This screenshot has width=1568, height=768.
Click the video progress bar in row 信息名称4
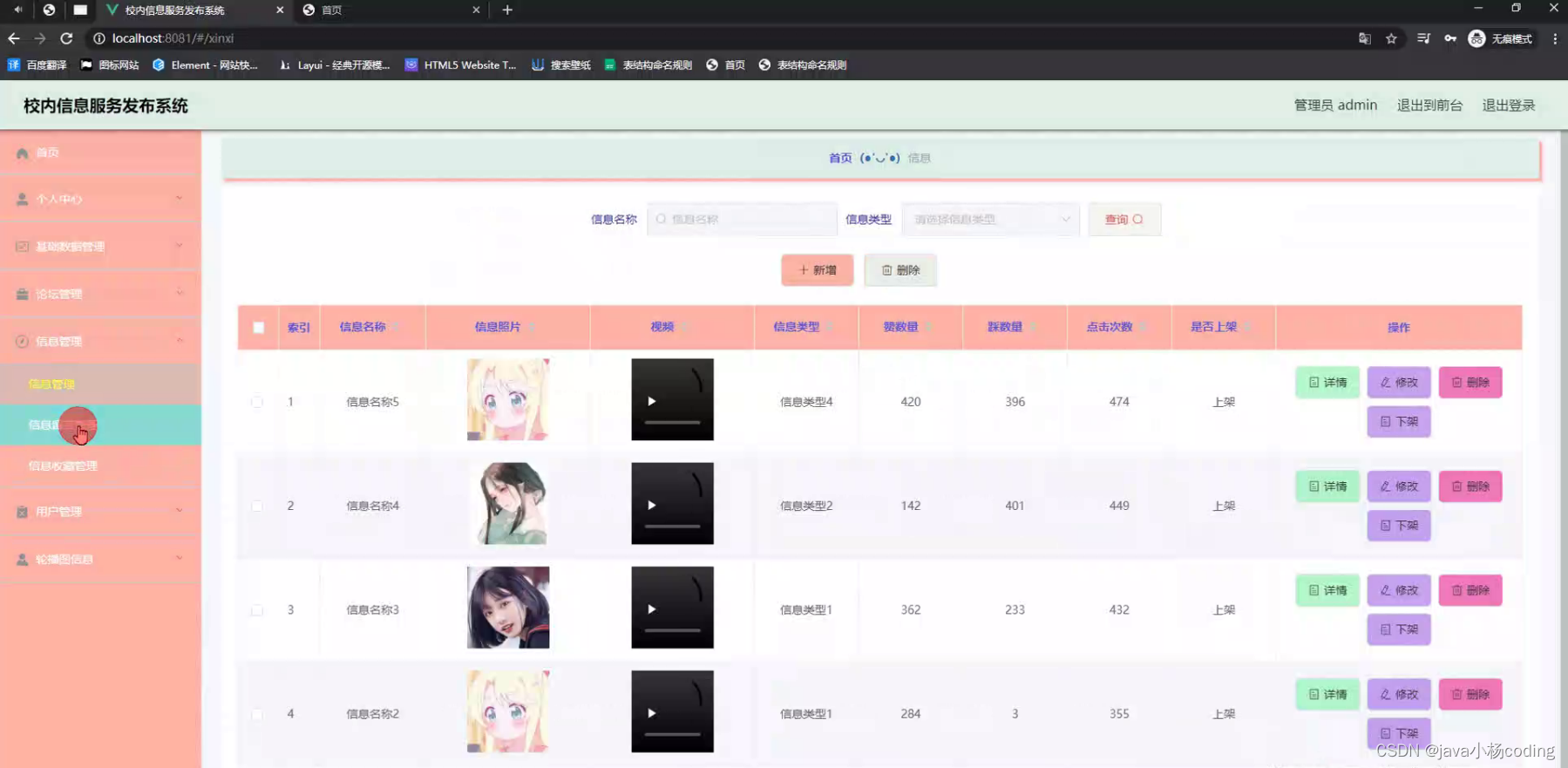(672, 527)
